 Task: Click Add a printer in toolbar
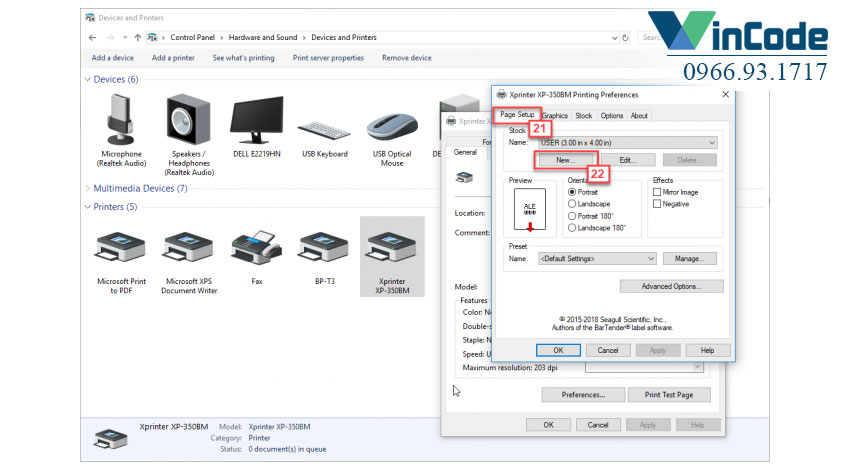[173, 58]
